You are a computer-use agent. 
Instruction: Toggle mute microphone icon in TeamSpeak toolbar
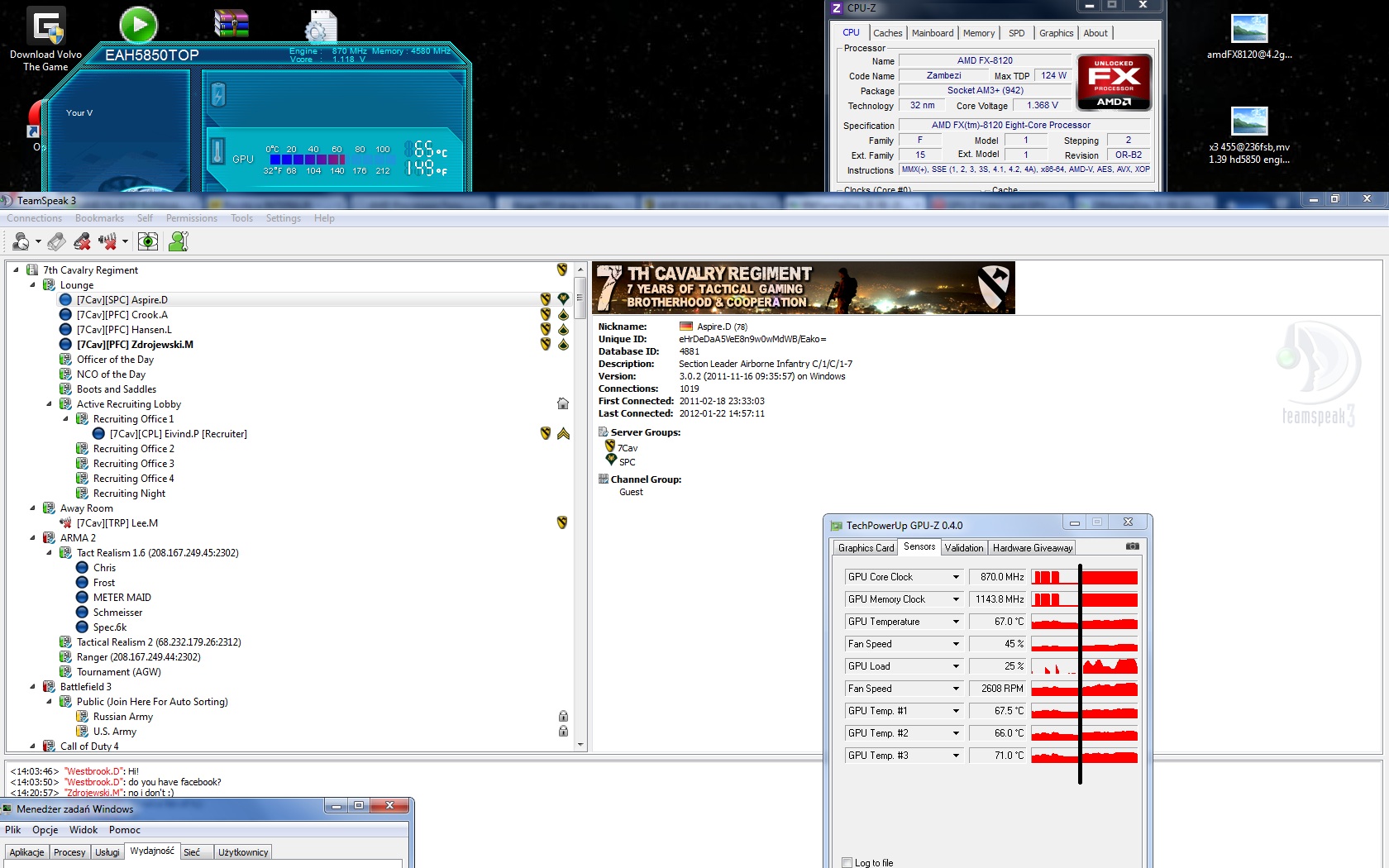[82, 241]
